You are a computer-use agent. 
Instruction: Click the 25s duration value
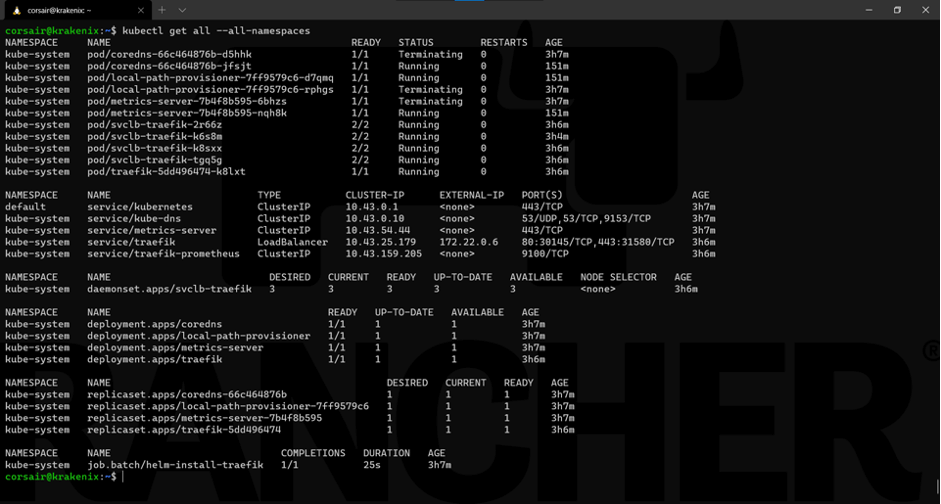(x=372, y=465)
